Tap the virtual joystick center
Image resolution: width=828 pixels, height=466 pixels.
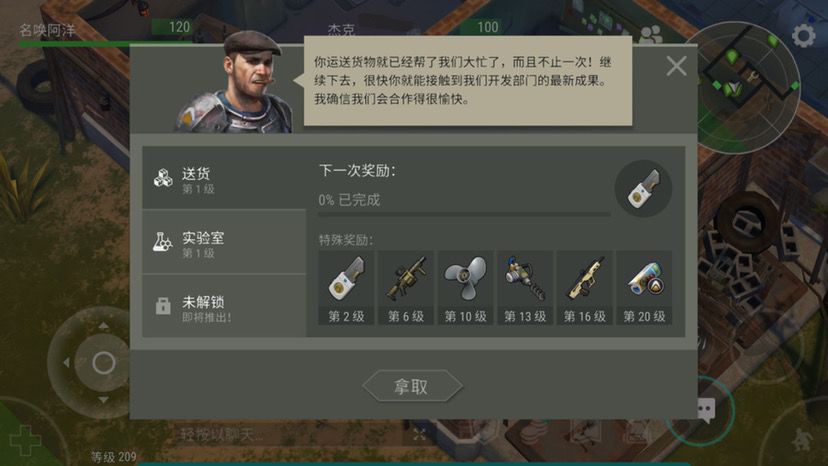coord(104,363)
